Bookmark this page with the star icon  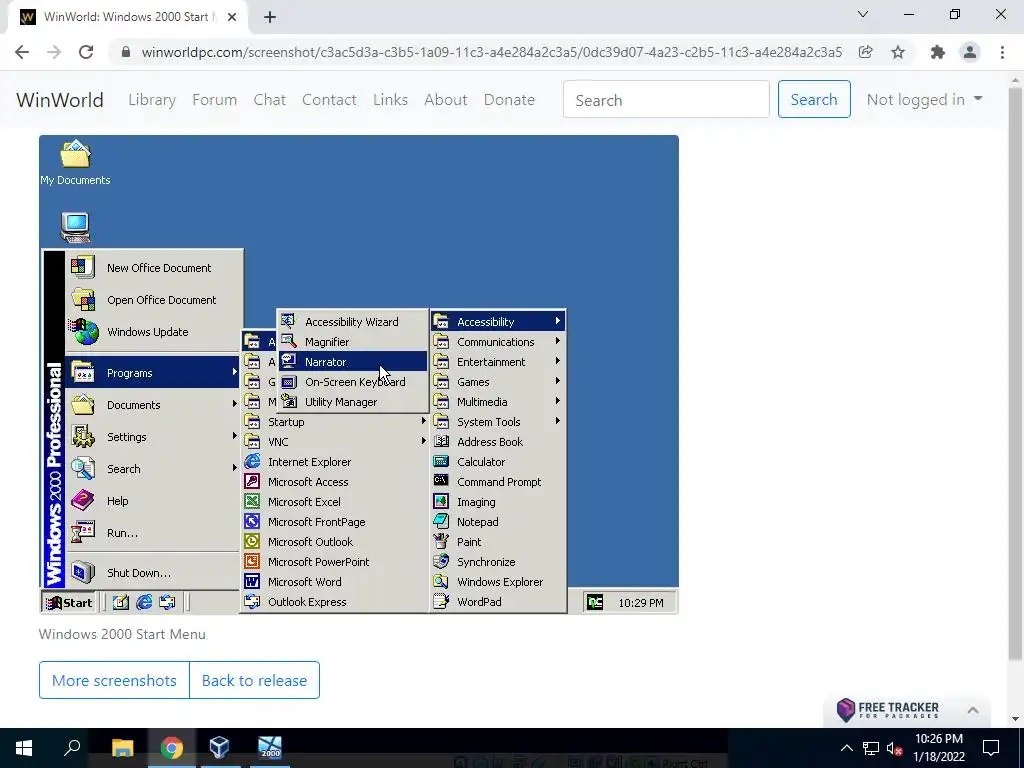898,52
